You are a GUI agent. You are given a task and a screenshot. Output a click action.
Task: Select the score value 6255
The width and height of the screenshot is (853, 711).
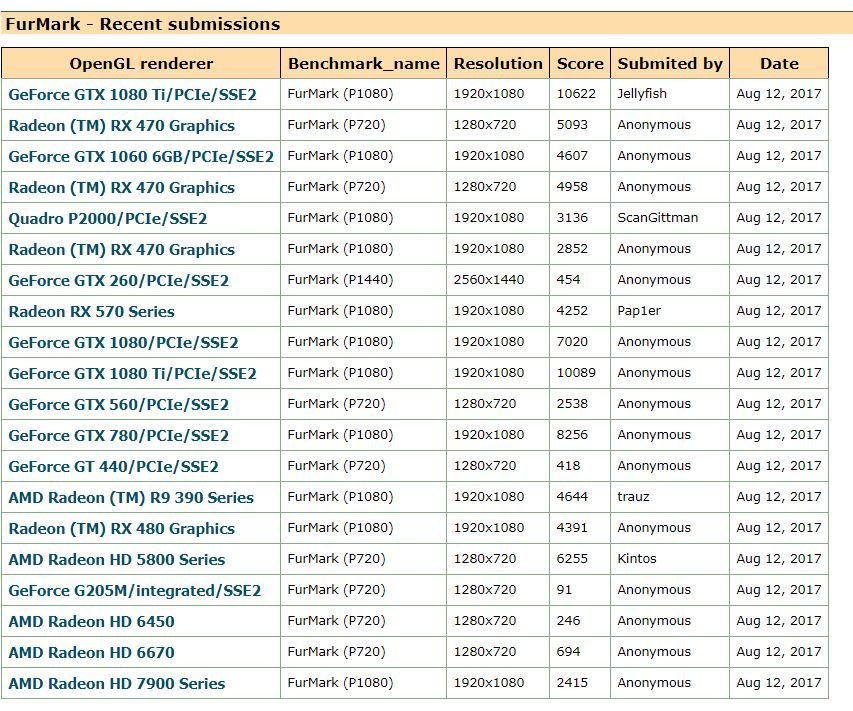click(572, 559)
